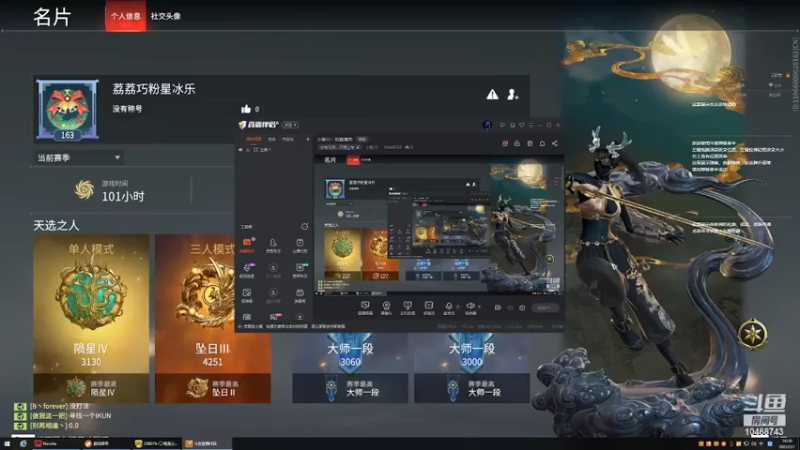Click the record icon in the streaming app

pos(498,308)
